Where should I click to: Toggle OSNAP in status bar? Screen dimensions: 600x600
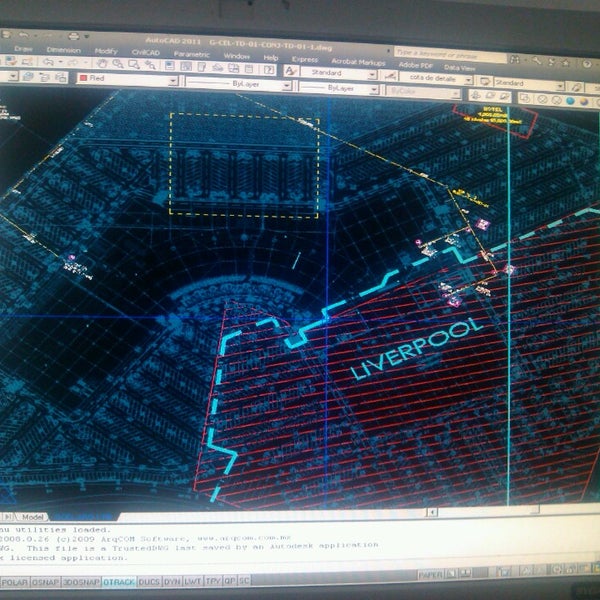click(45, 582)
